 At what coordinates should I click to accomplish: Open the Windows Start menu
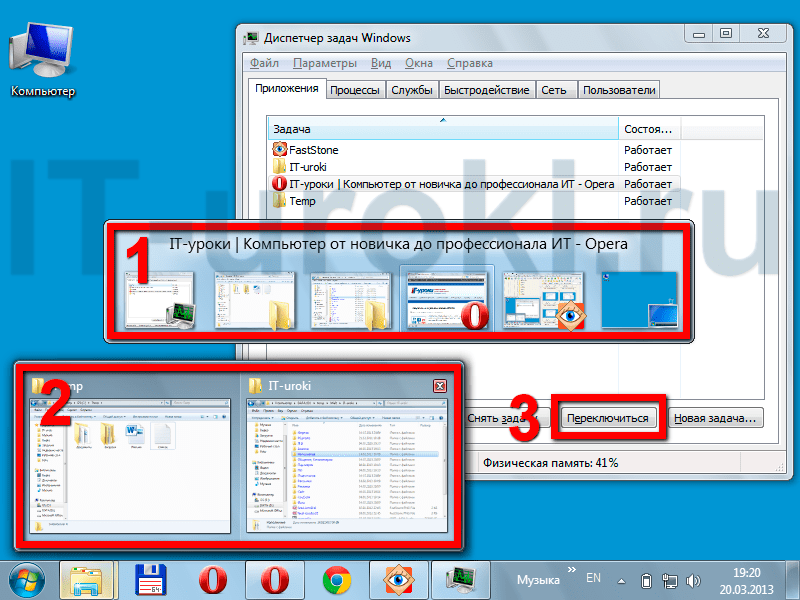coord(26,581)
